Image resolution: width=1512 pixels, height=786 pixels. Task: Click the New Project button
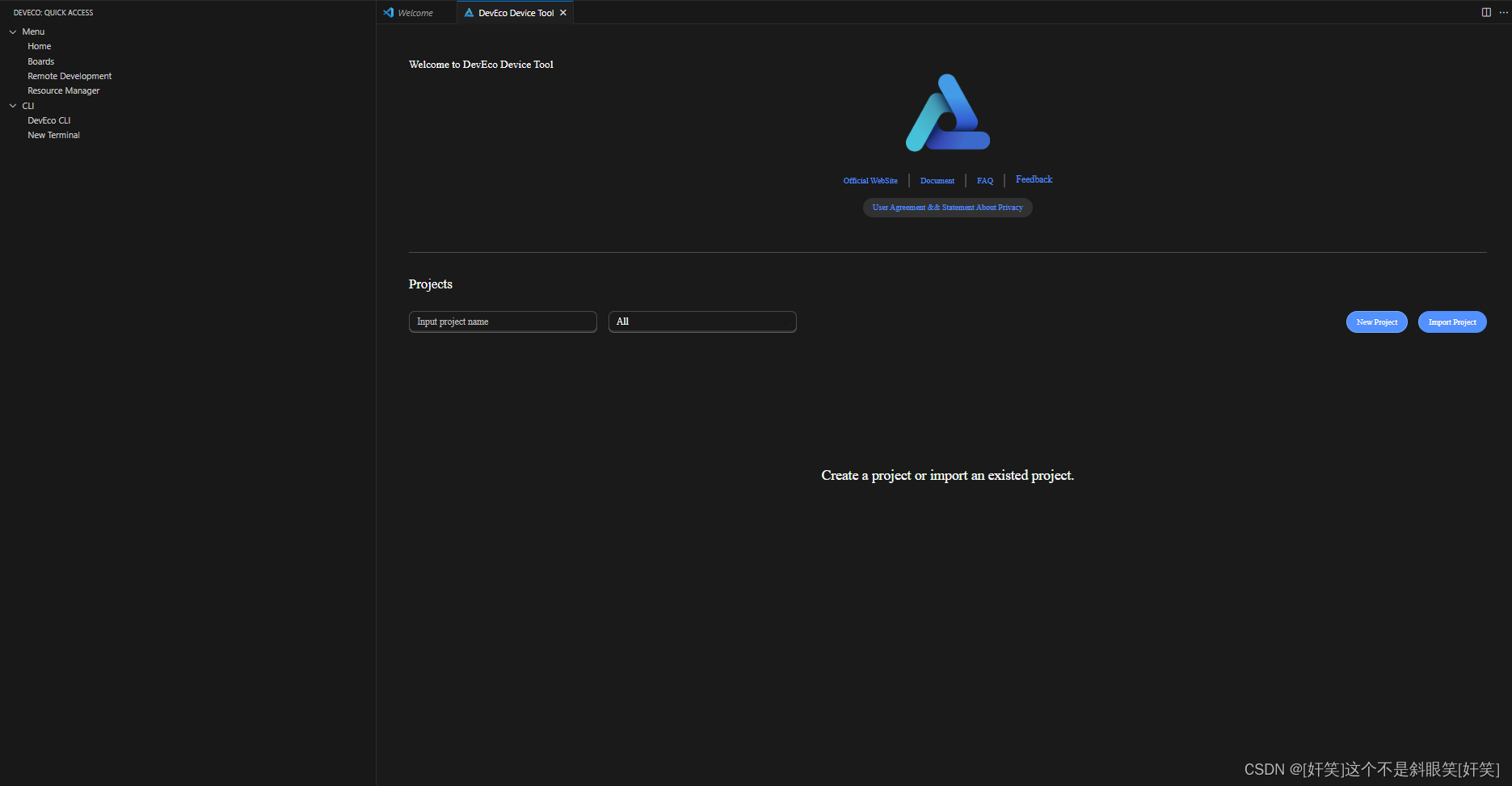click(x=1377, y=322)
